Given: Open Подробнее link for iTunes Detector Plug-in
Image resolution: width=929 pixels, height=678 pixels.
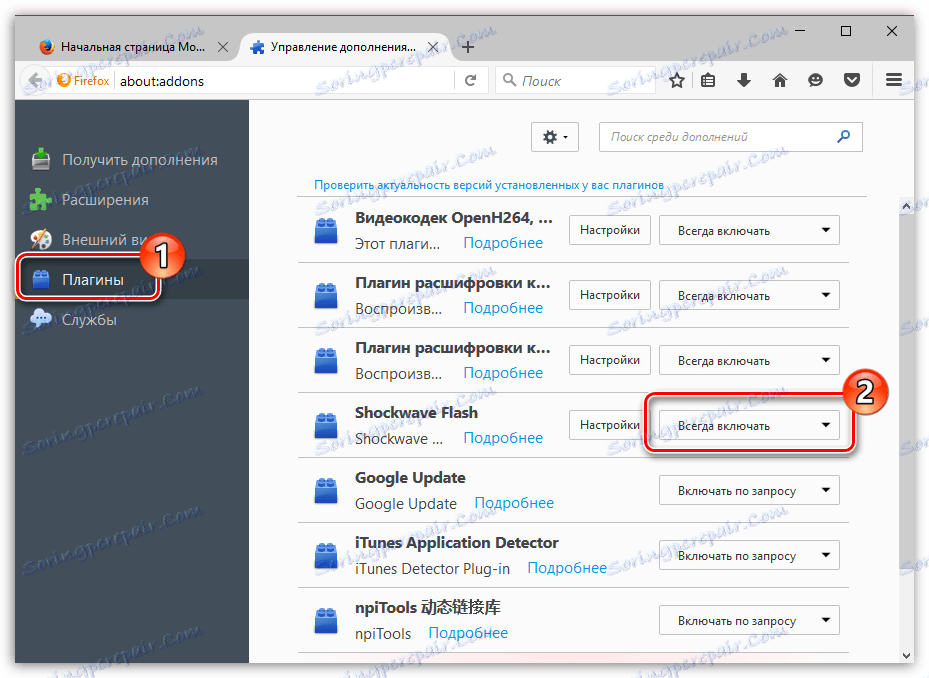Looking at the screenshot, I should (x=567, y=568).
